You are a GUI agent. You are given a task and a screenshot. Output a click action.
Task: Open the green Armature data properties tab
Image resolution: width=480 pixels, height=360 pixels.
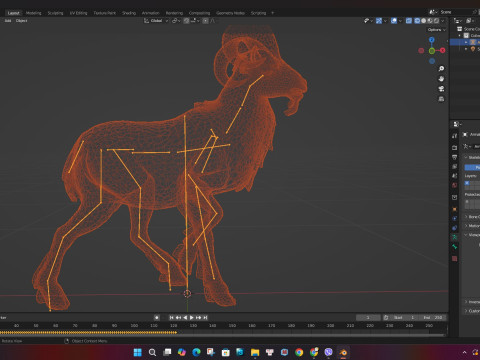(x=455, y=237)
